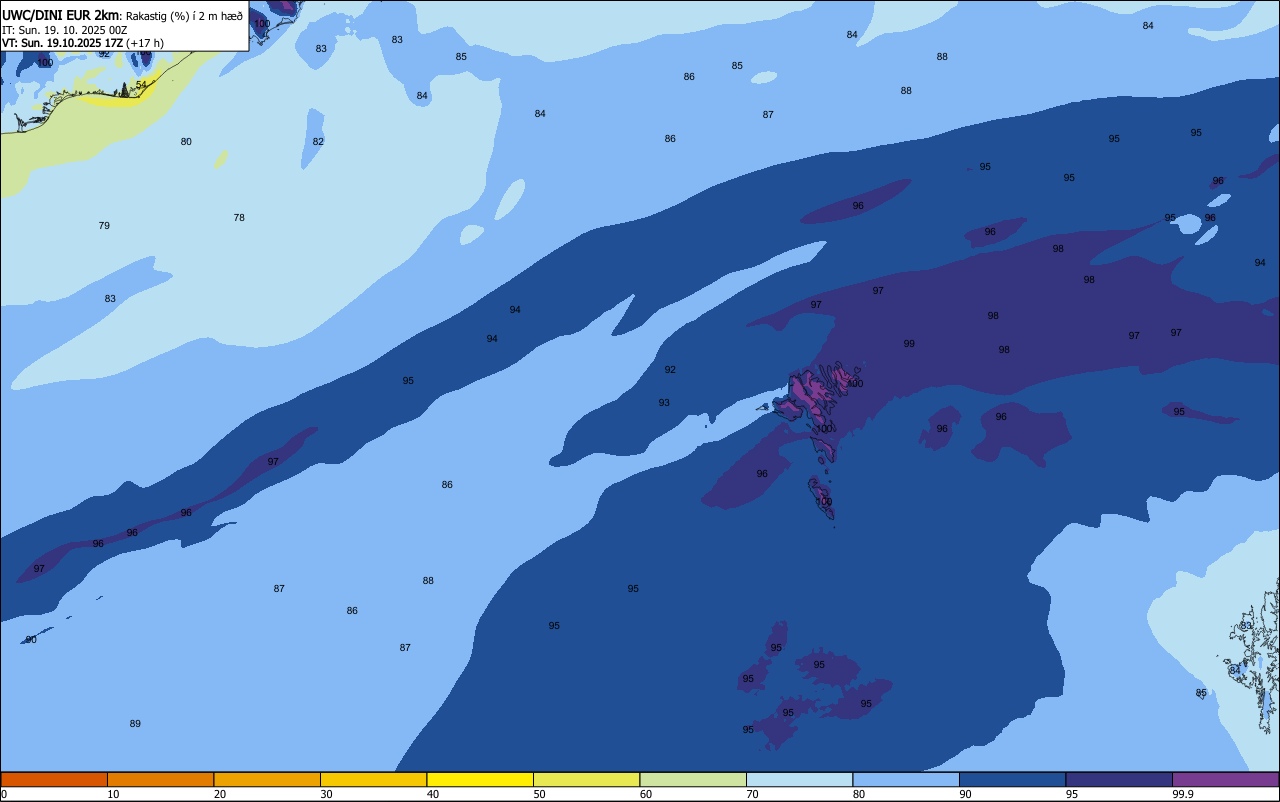Select the golden 30–40 color scale segment

click(373, 779)
